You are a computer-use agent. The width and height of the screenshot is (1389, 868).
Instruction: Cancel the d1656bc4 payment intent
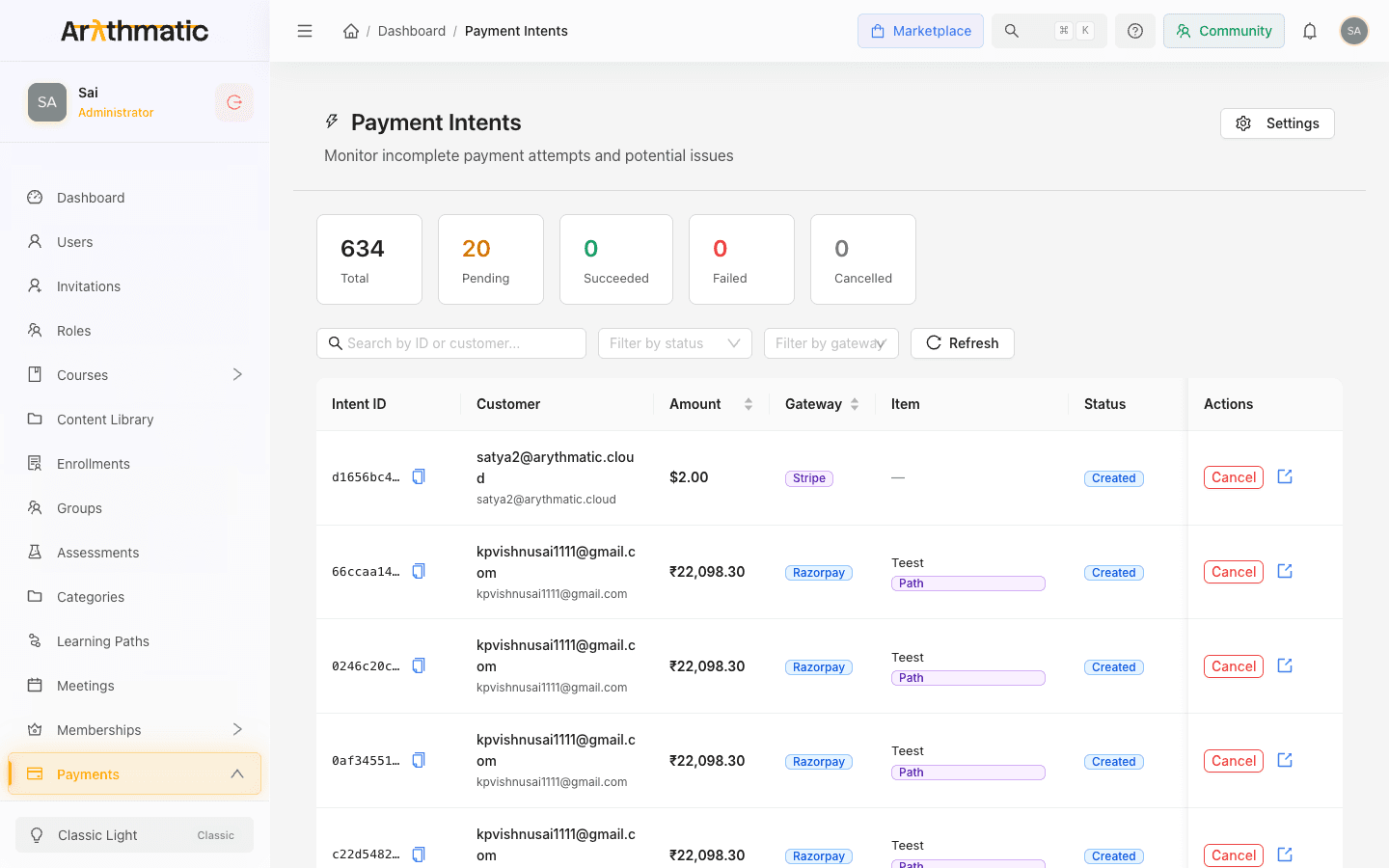(1234, 477)
